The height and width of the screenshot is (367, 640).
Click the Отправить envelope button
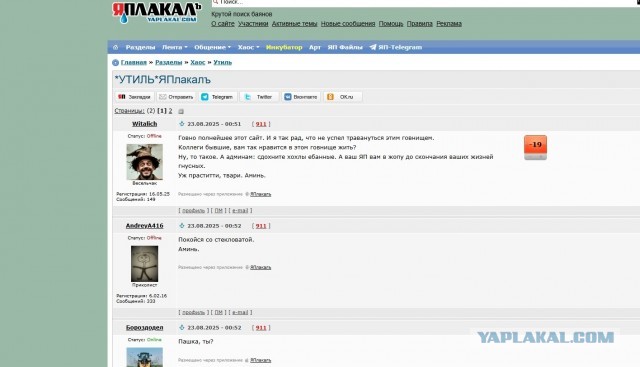(x=176, y=97)
